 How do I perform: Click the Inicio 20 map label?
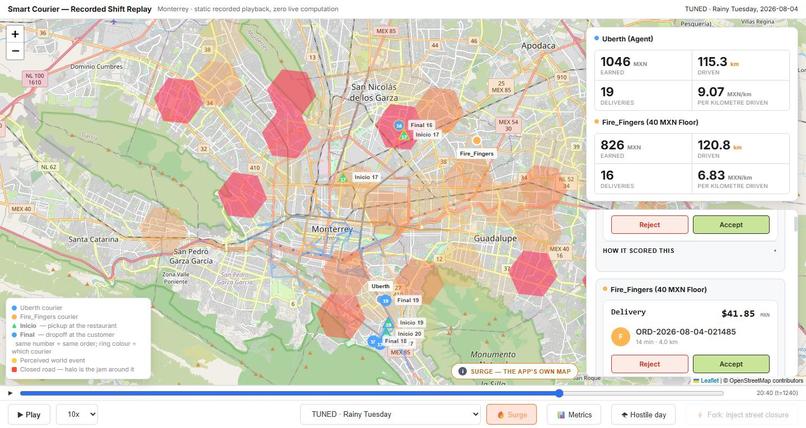click(x=411, y=333)
